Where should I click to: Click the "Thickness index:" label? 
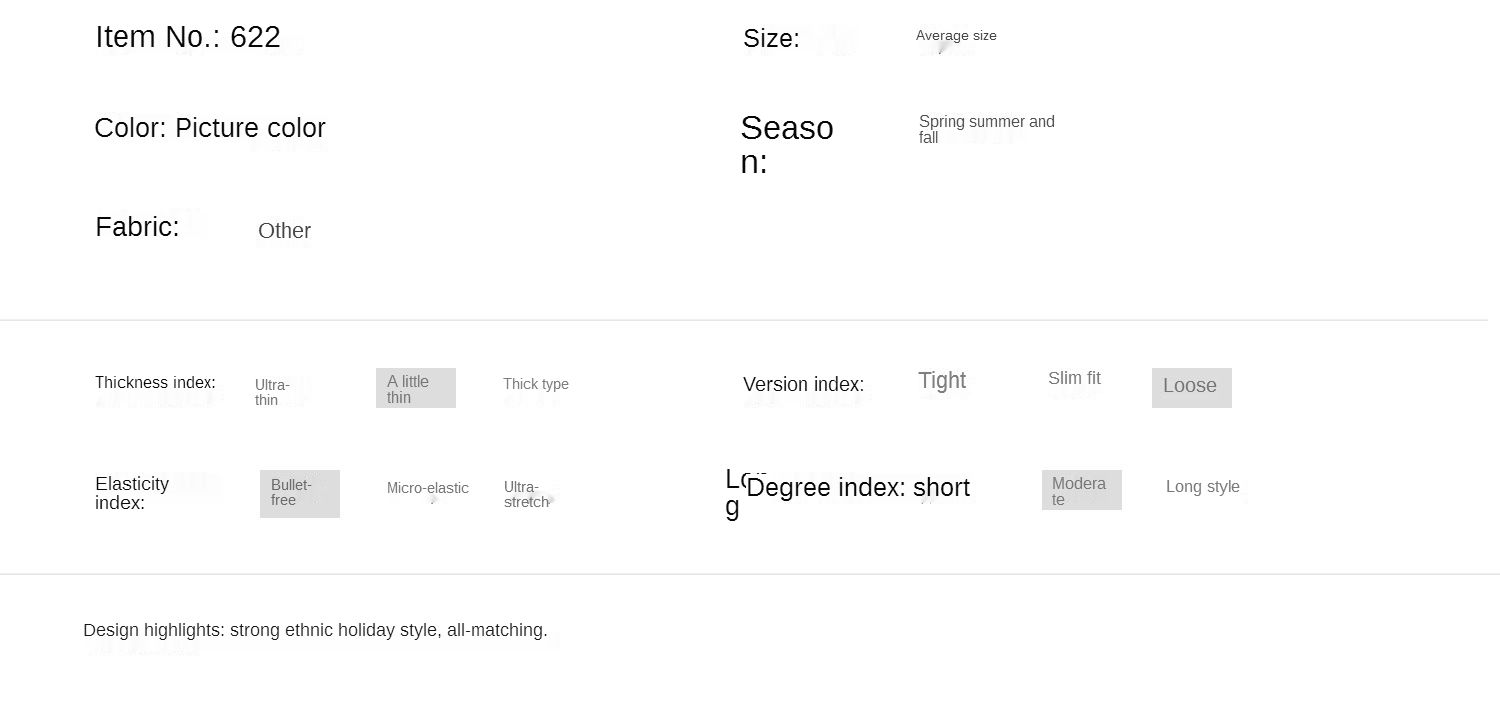coord(155,383)
